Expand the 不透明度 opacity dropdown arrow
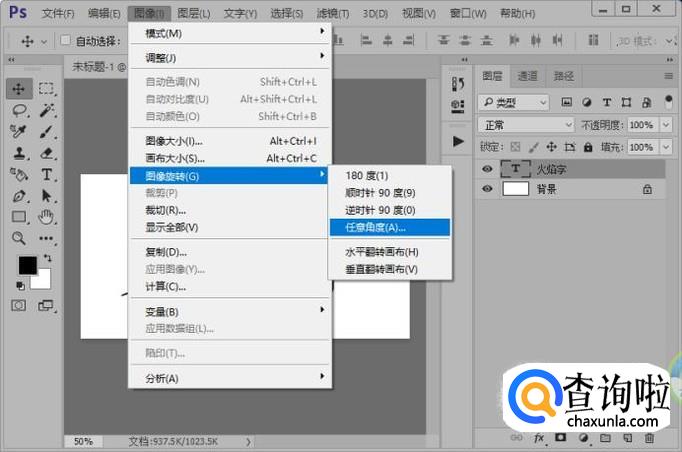Screen dimensions: 682x452 tap(664, 125)
